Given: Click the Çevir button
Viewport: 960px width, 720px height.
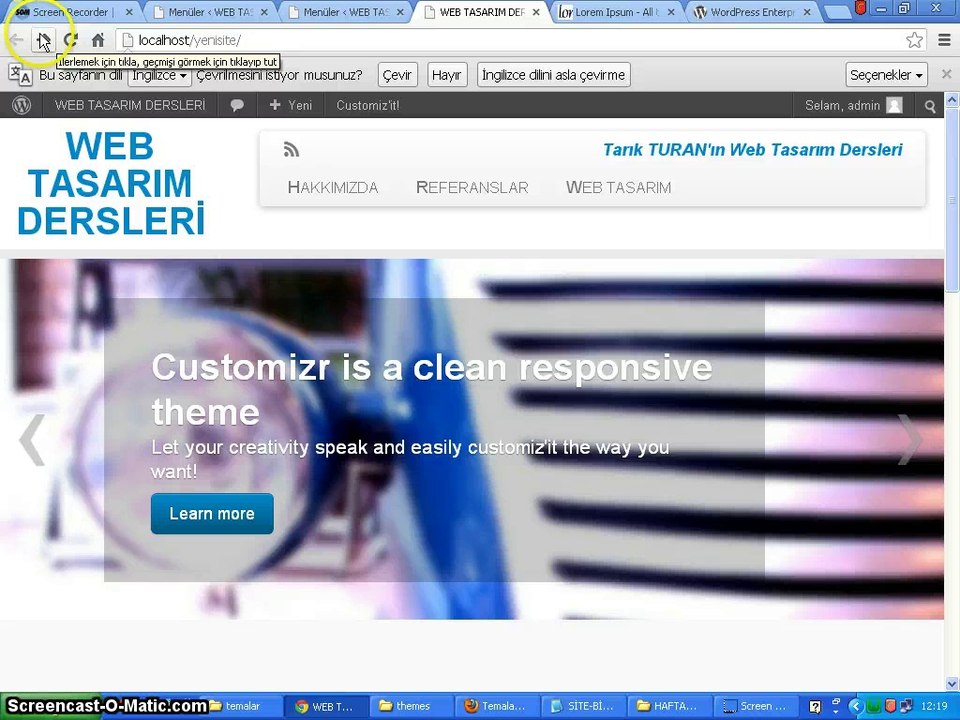Looking at the screenshot, I should click(397, 75).
